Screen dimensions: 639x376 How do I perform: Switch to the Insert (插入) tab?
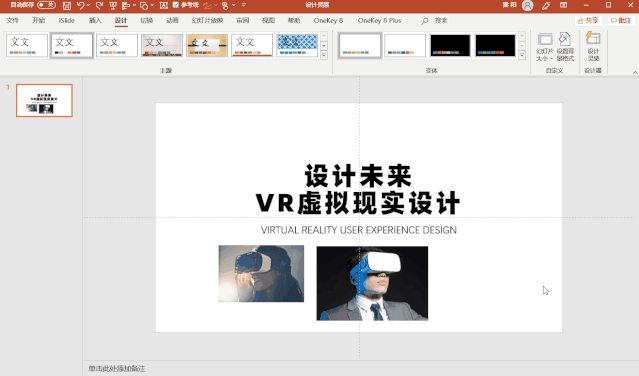point(95,20)
